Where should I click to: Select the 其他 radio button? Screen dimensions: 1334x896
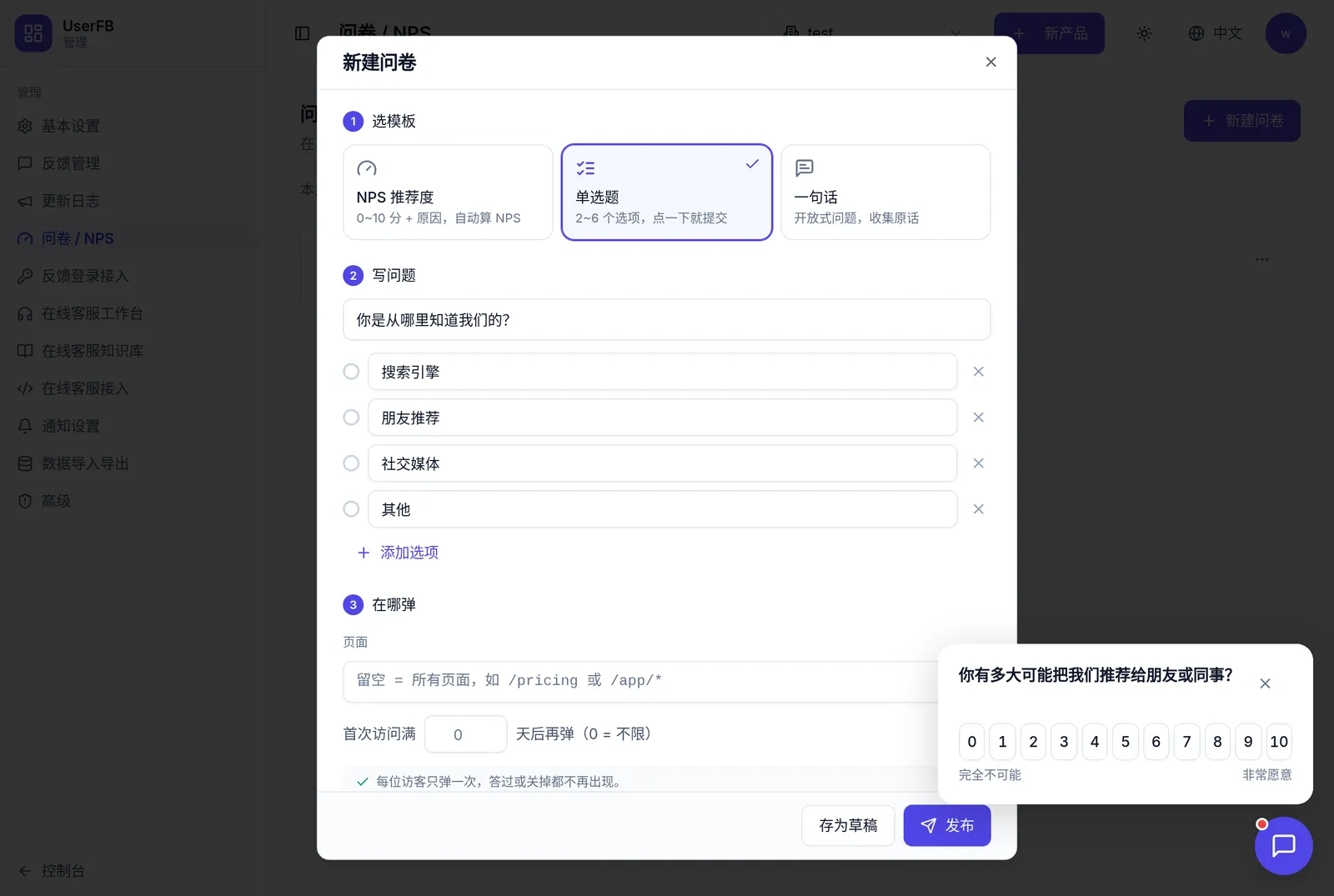coord(351,509)
